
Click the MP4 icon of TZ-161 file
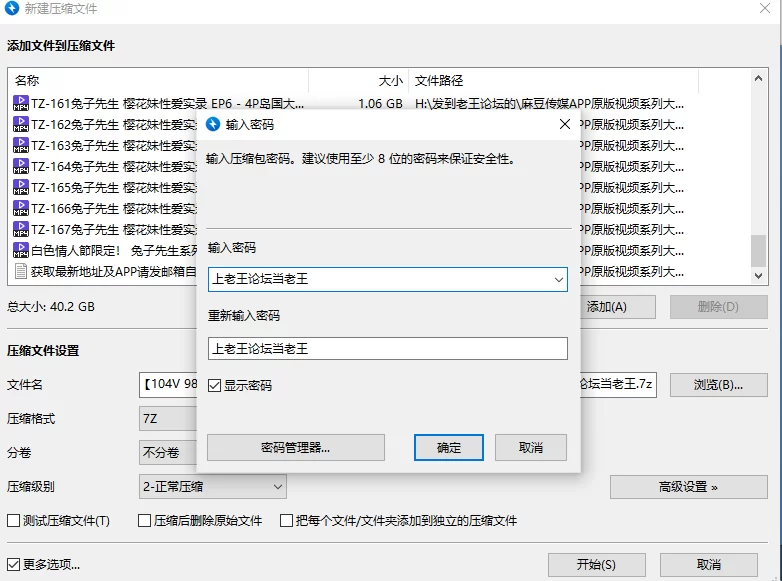click(x=21, y=103)
